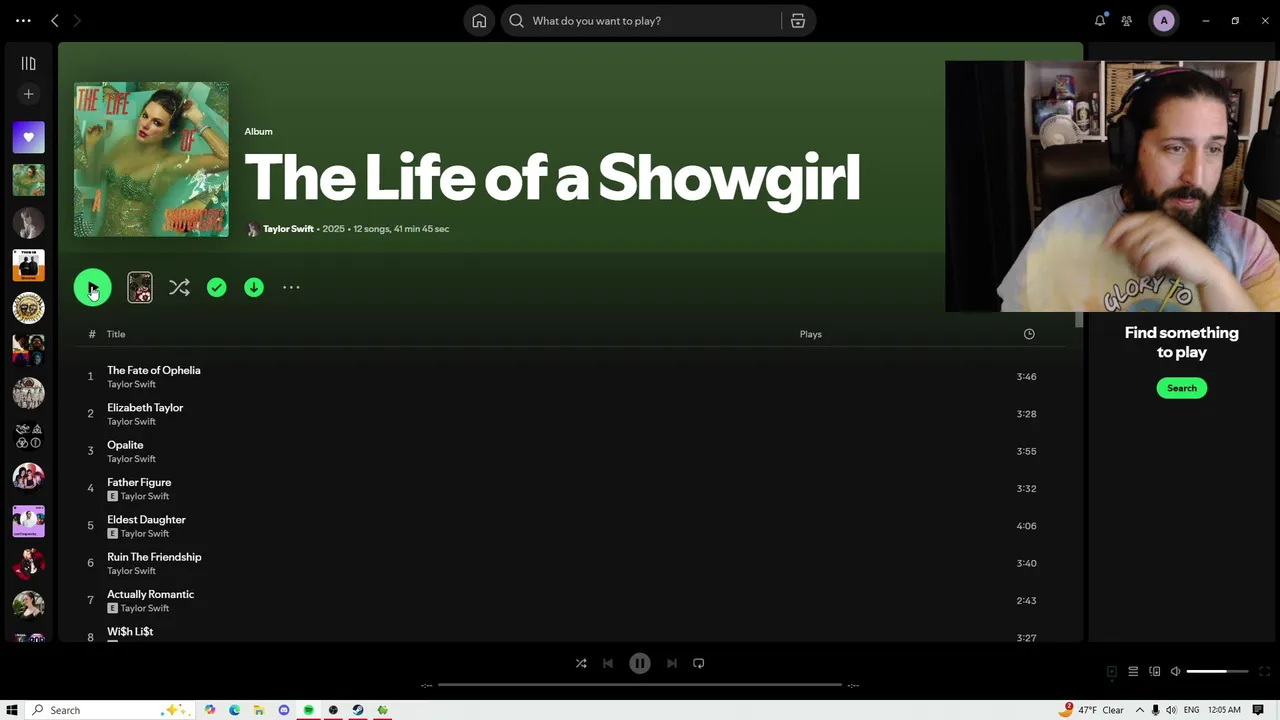Open more options for the album

coord(291,287)
